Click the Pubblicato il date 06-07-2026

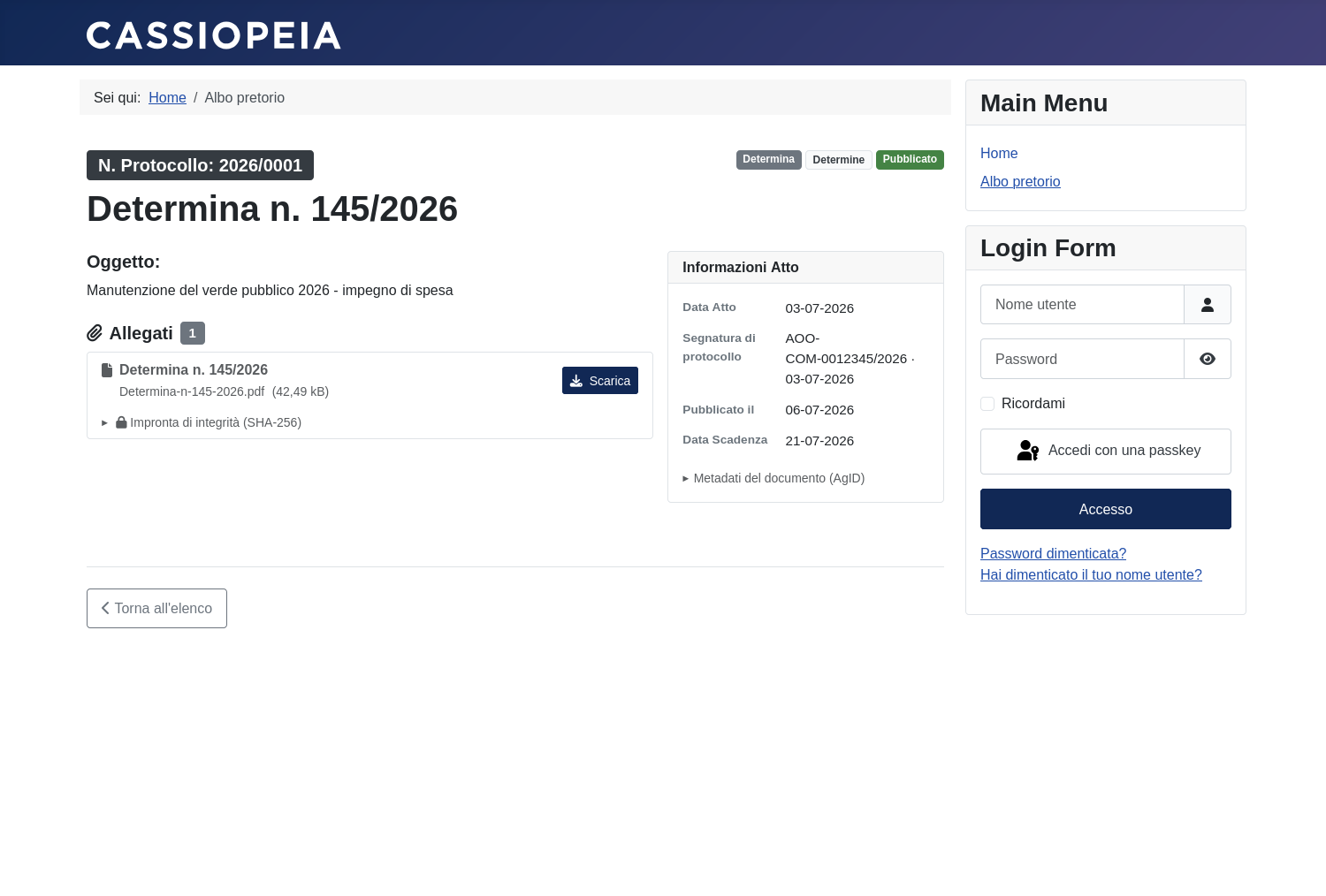[819, 410]
